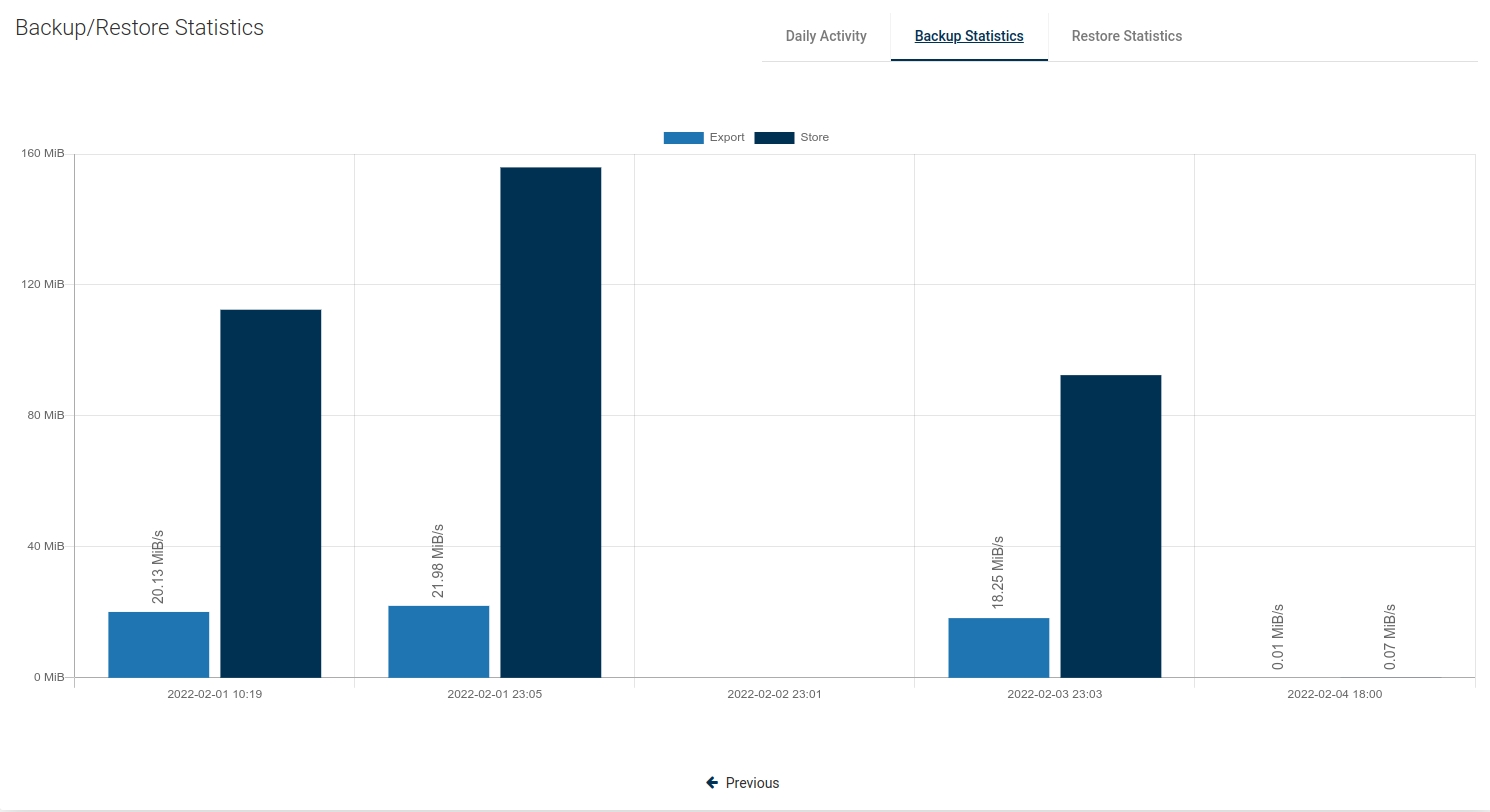Click the left arrow icon beside Previous
1490x812 pixels.
[712, 783]
